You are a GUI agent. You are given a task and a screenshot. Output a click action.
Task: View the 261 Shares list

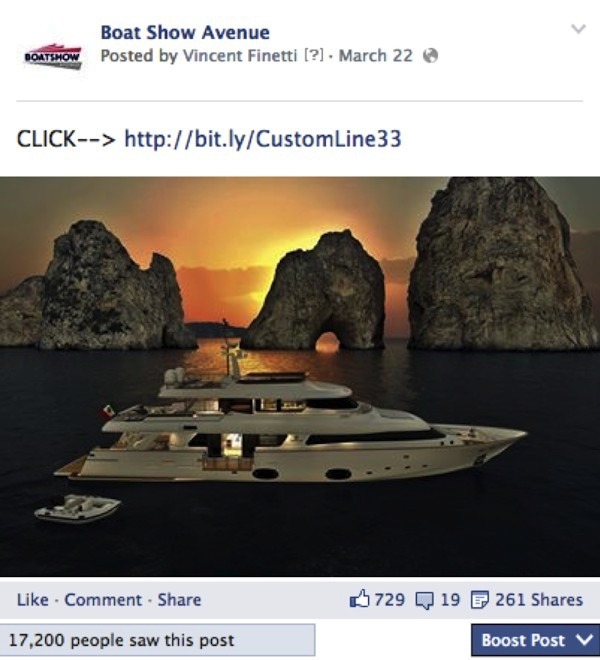(539, 600)
